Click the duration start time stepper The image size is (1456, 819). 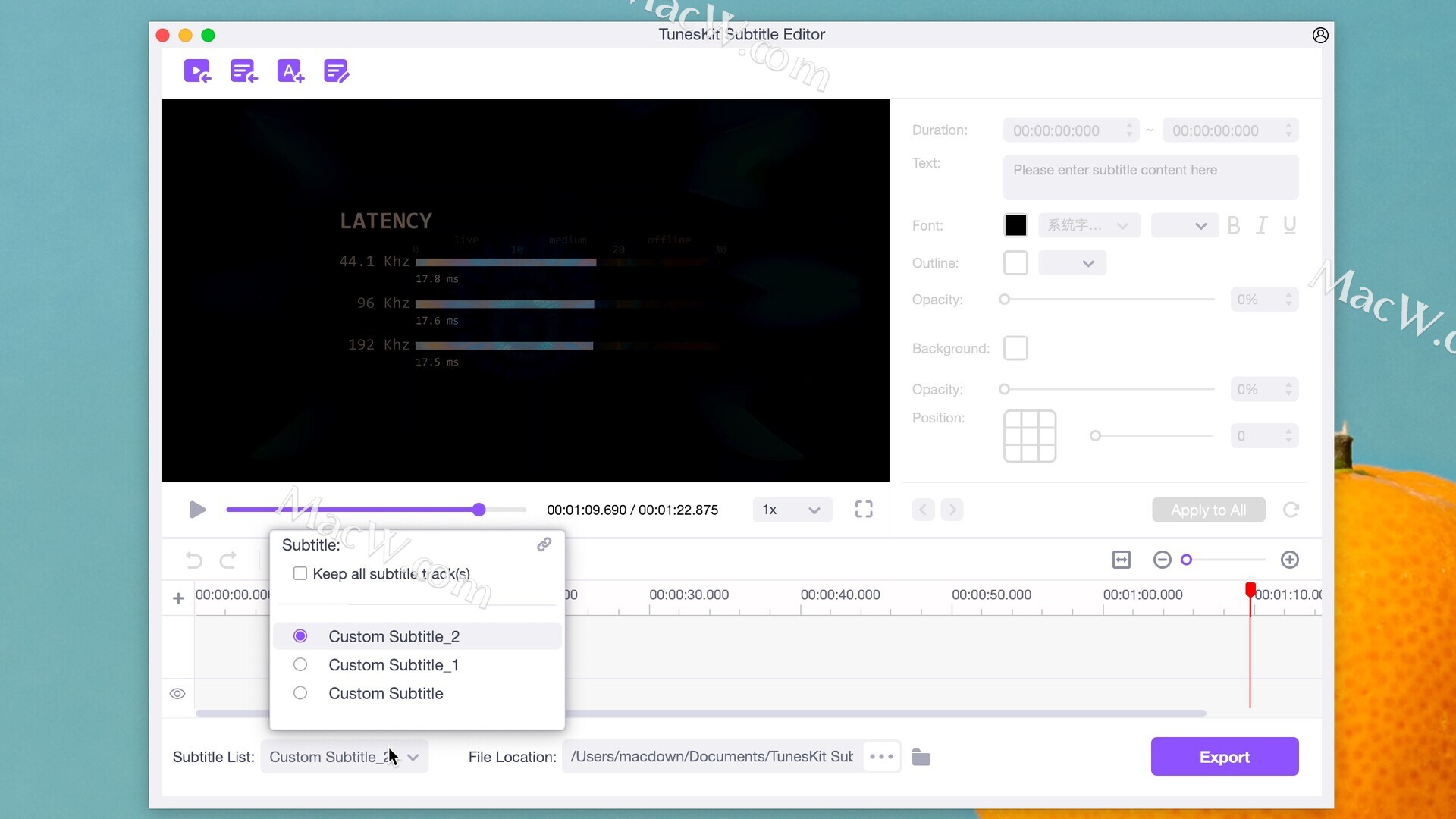(x=1129, y=130)
